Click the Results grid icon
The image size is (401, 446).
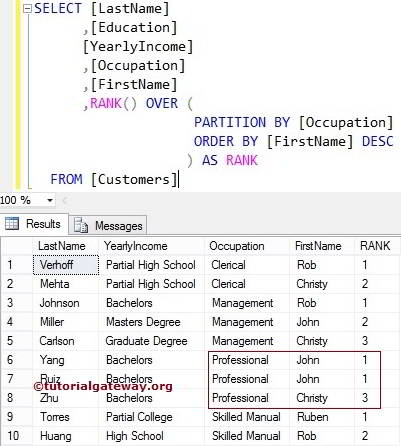click(12, 224)
